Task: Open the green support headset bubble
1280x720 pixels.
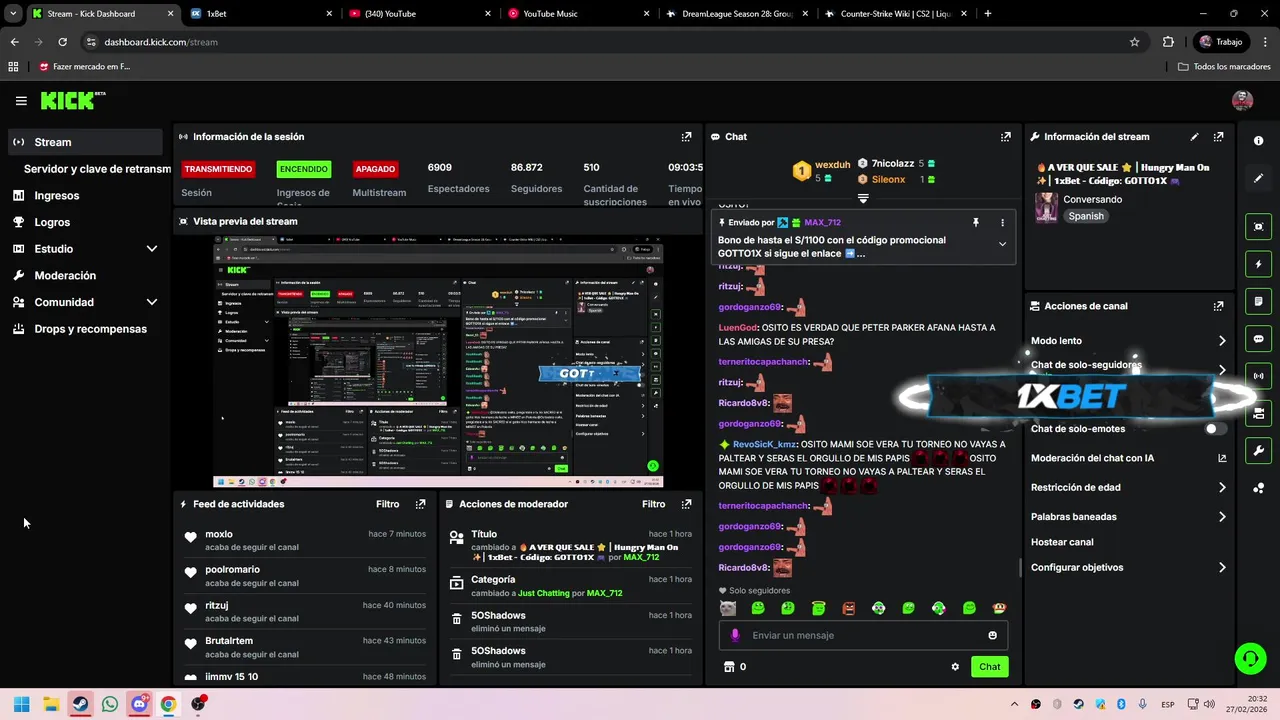Action: (1250, 658)
